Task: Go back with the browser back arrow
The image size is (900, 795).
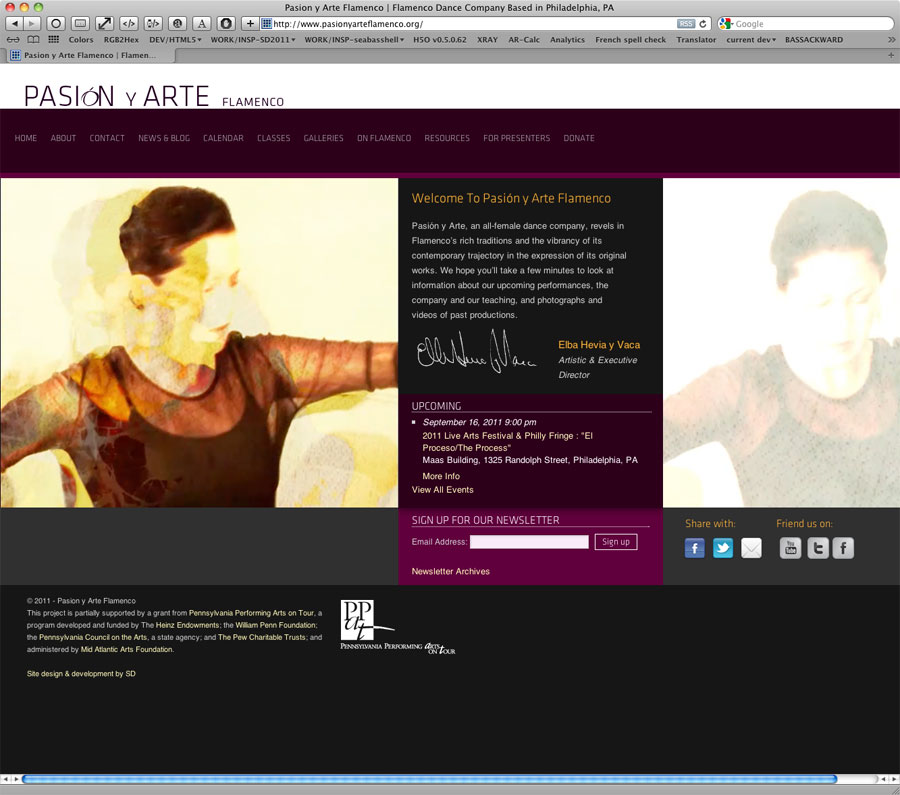Action: tap(16, 23)
